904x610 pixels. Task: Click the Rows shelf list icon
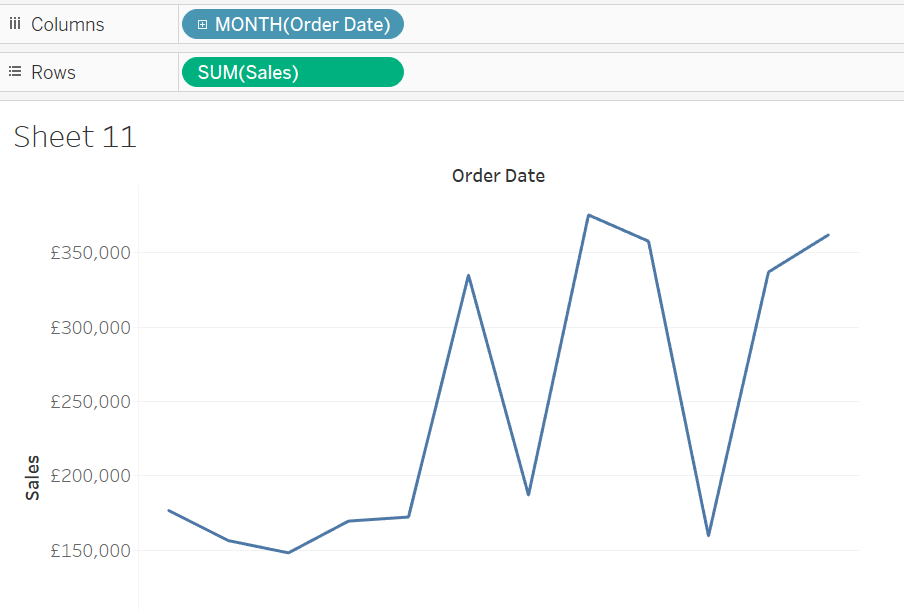[14, 71]
